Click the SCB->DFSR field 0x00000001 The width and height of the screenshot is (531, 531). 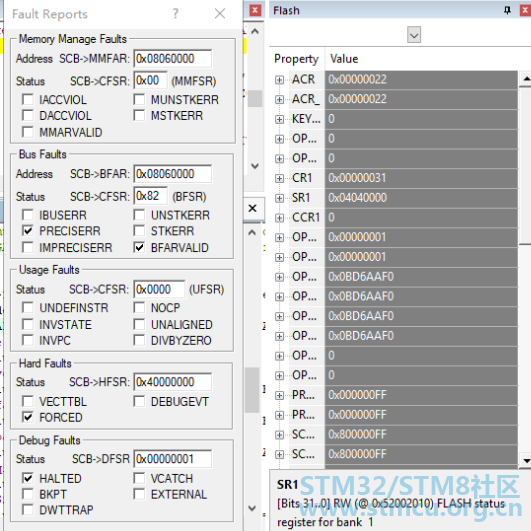(x=173, y=459)
